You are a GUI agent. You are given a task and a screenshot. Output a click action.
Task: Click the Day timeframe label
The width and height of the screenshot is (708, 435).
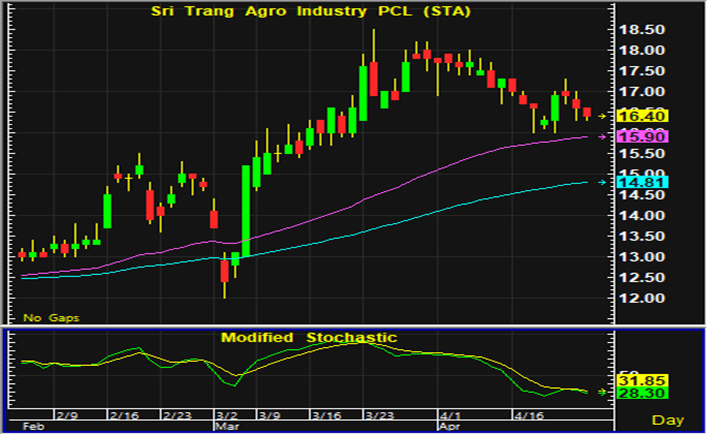[x=669, y=418]
